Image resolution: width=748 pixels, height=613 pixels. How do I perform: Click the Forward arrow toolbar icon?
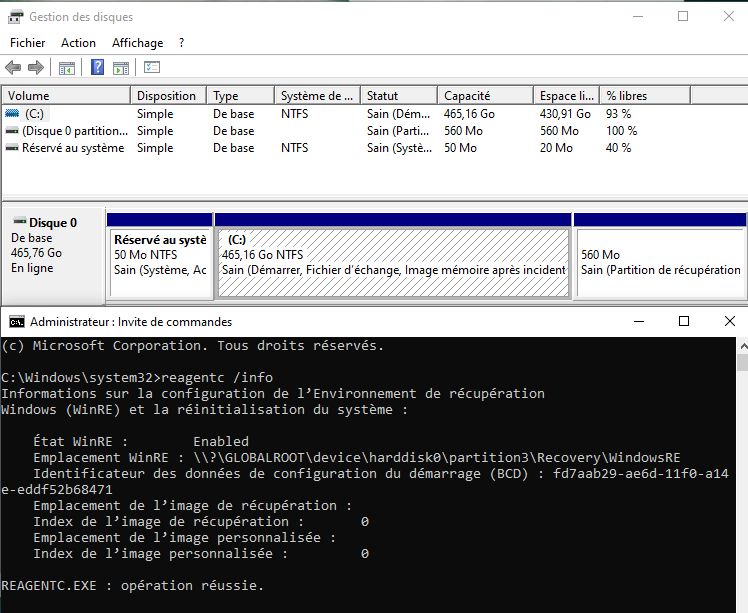tap(36, 68)
